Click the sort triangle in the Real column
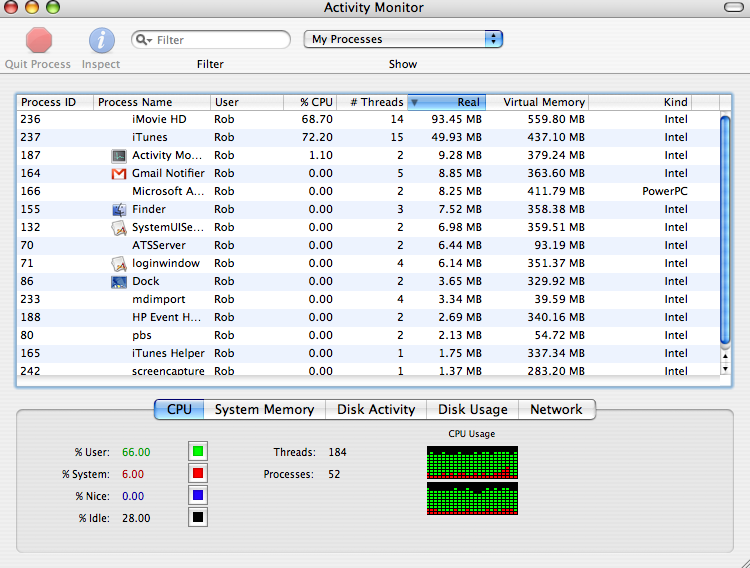Image resolution: width=750 pixels, height=568 pixels. point(415,102)
